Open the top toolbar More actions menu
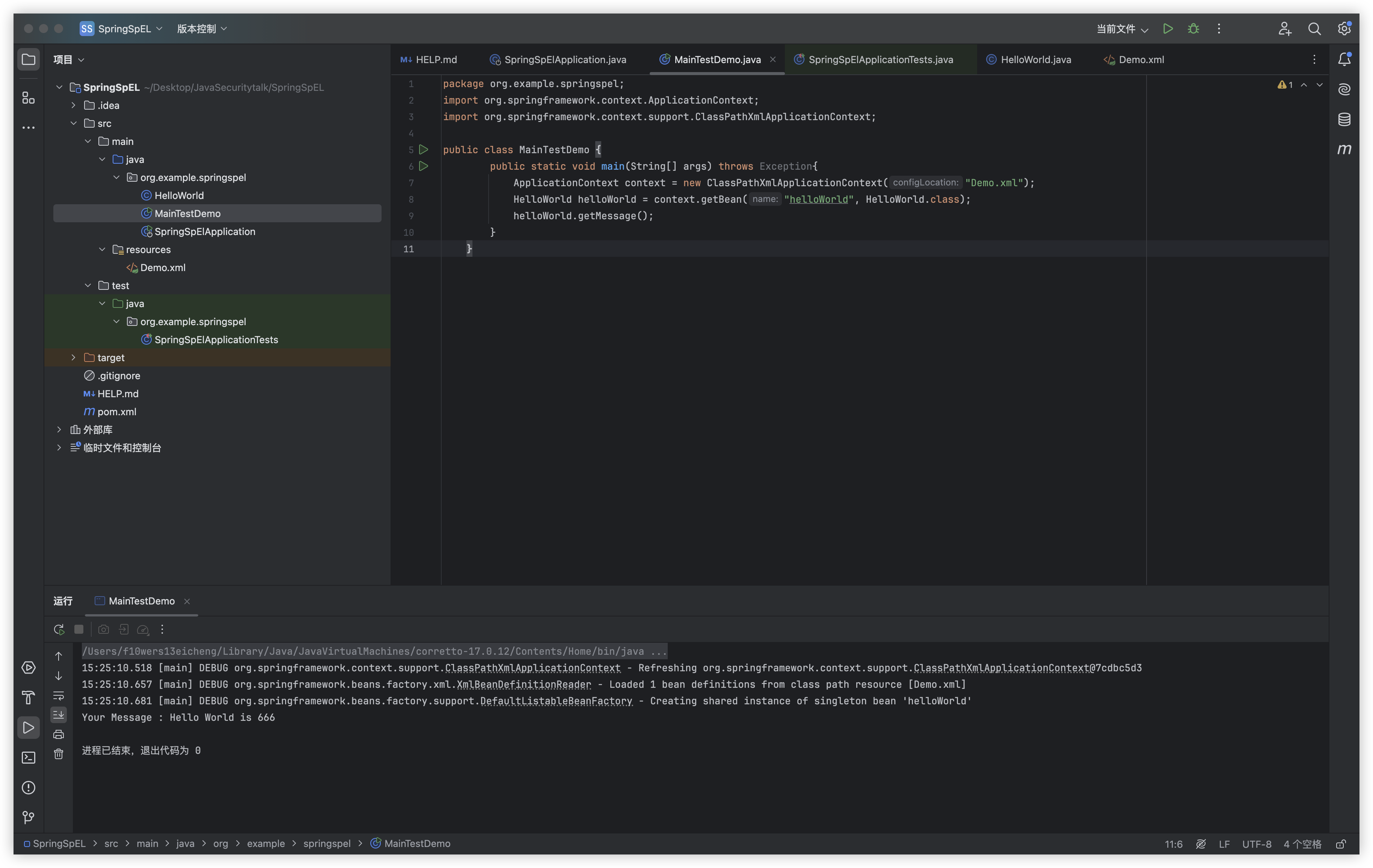 point(1219,29)
